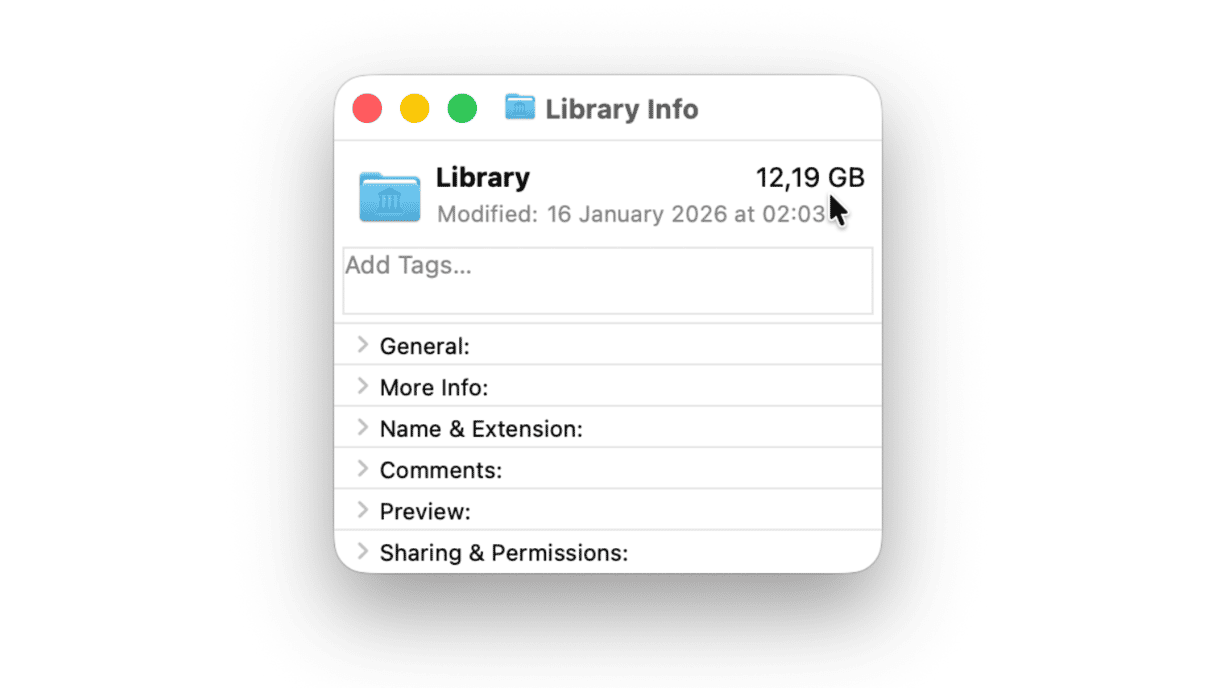Click the 12,19 GB size value
1216x688 pixels.
coord(809,178)
